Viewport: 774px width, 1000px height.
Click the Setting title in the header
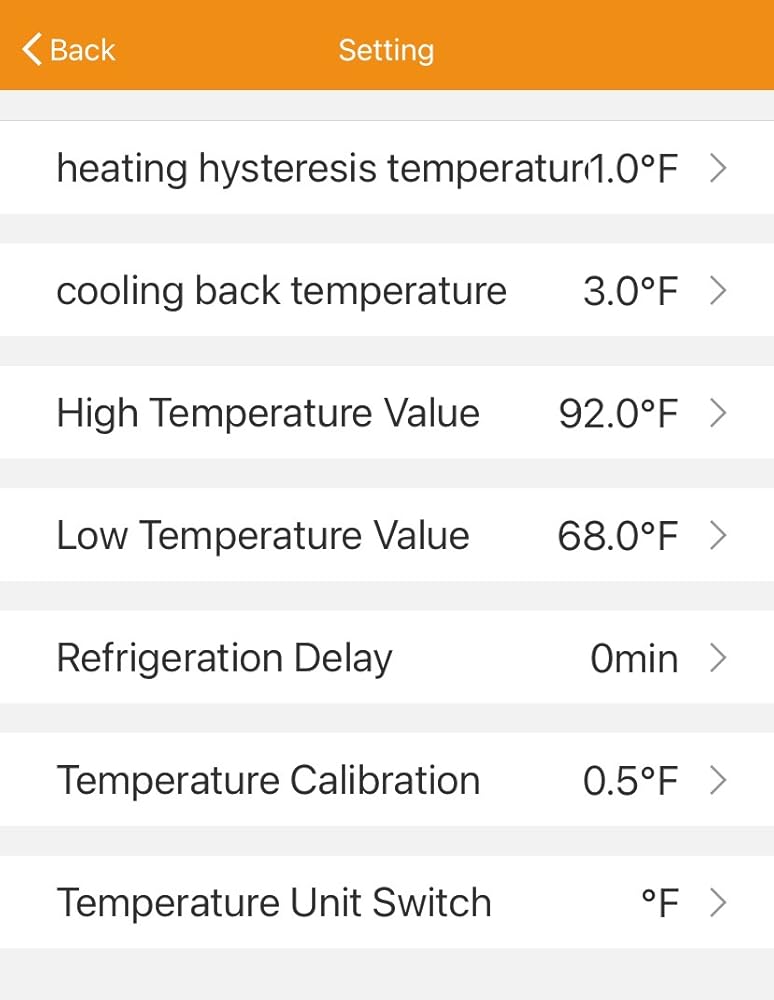[x=386, y=50]
